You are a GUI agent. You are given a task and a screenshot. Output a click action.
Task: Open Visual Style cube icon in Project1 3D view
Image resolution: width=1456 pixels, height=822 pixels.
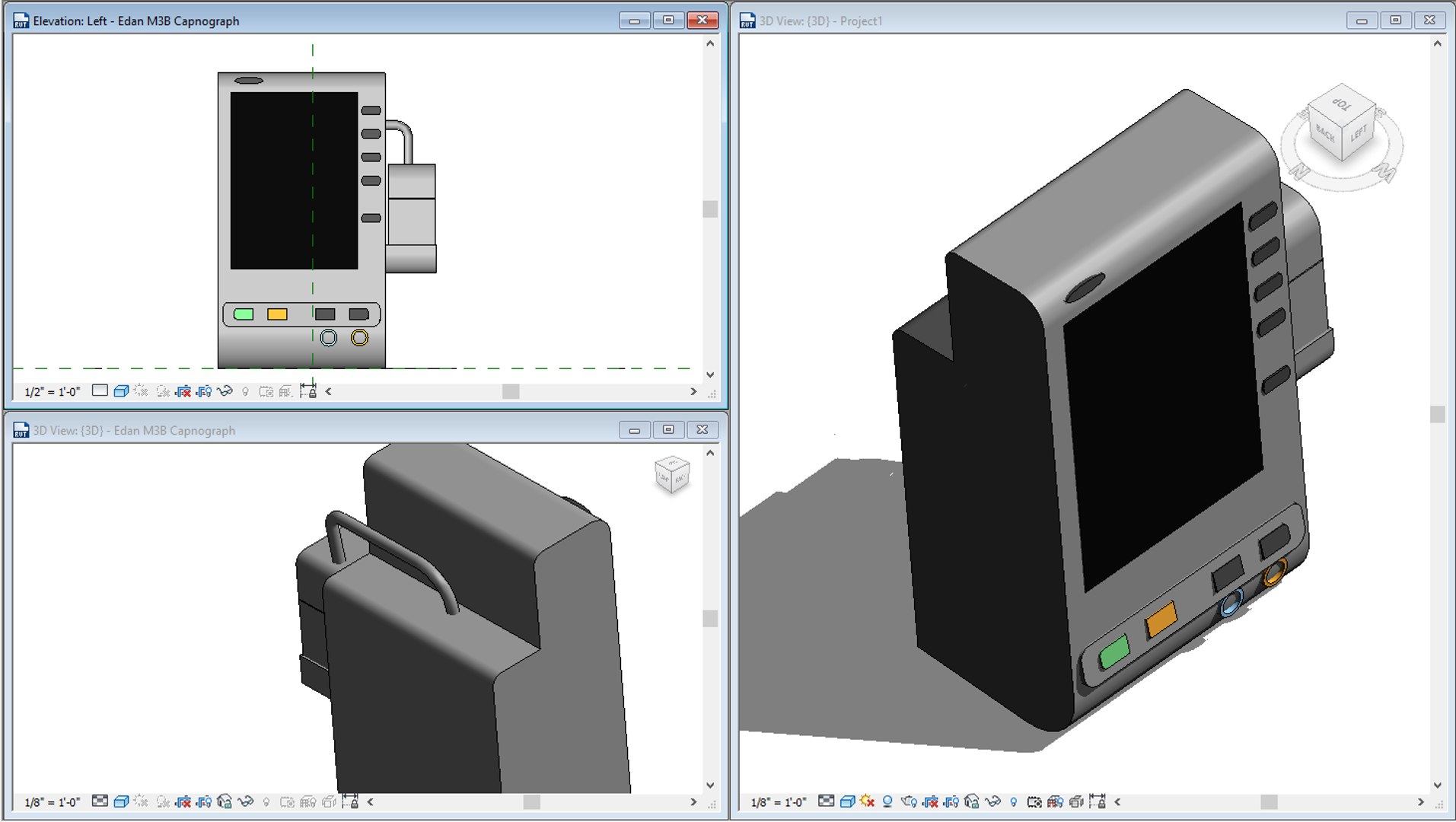tap(848, 801)
